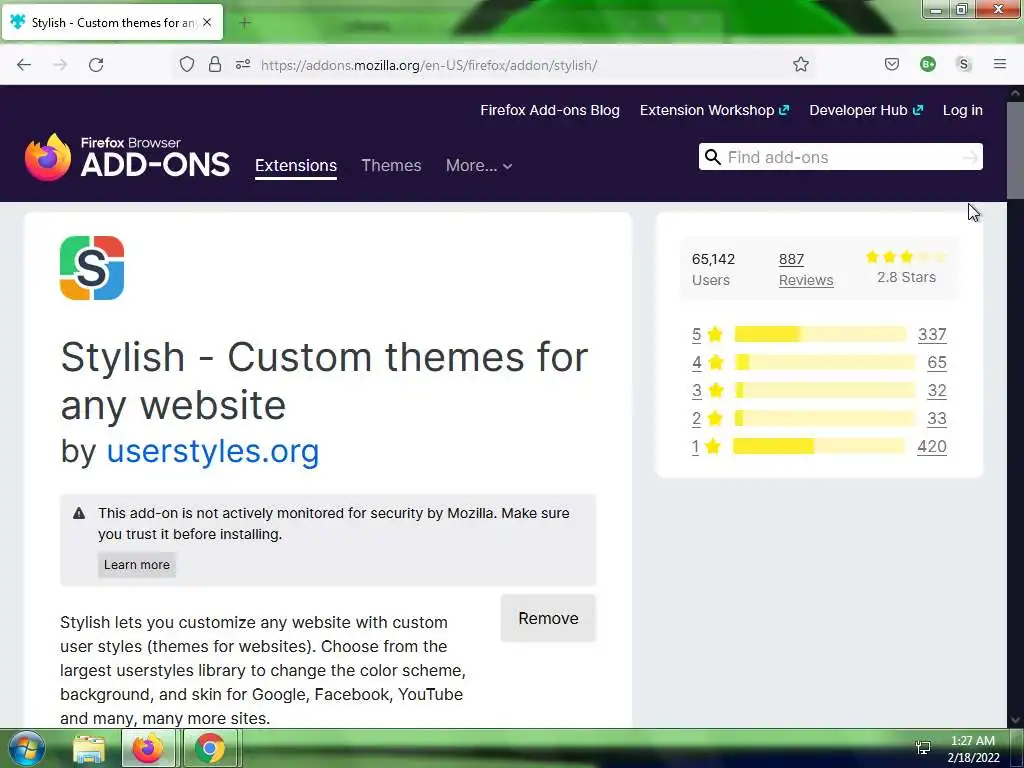Open Windows Start menu
This screenshot has height=768, width=1024.
26,748
